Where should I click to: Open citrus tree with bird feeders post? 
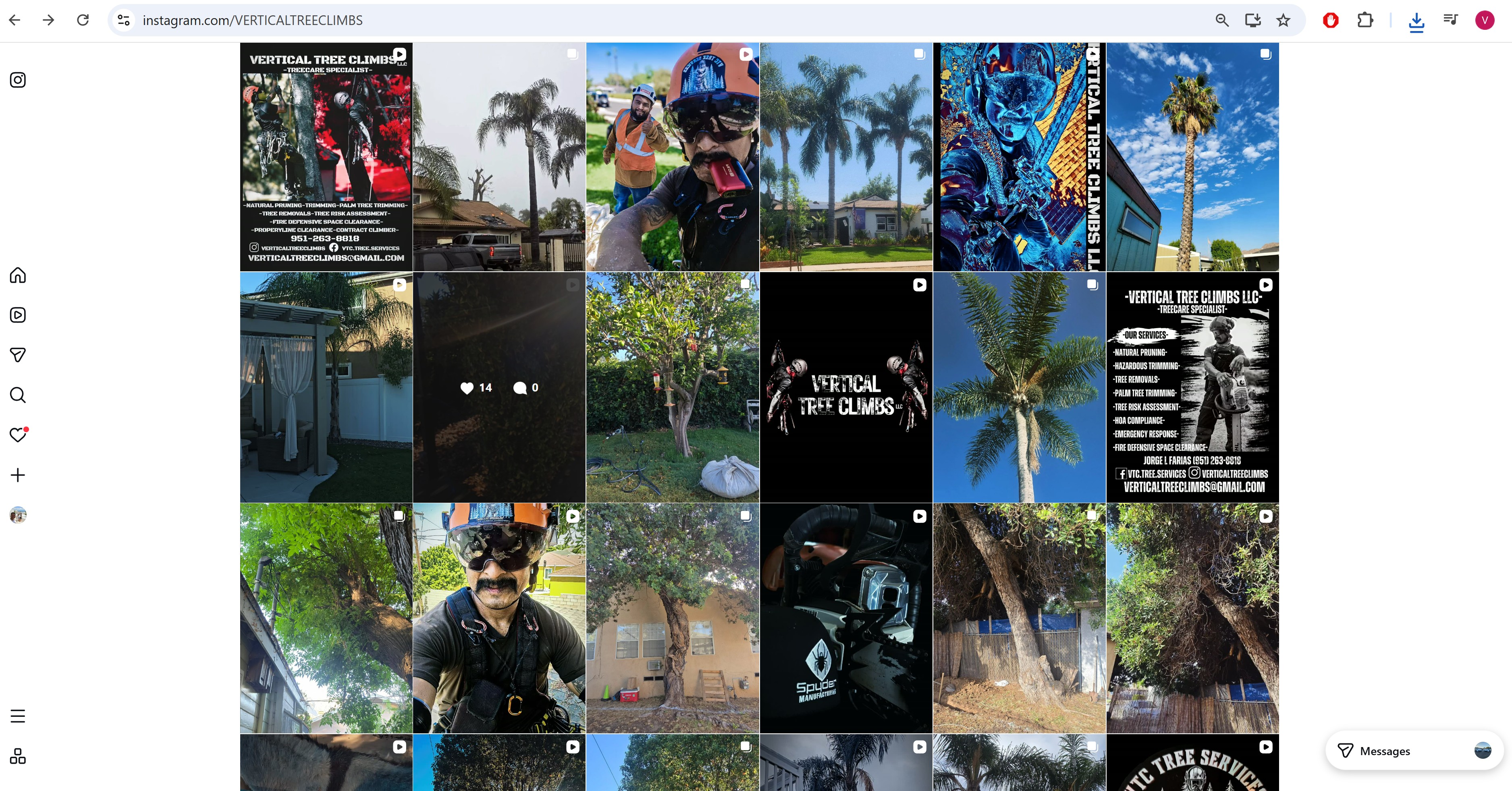pos(673,387)
